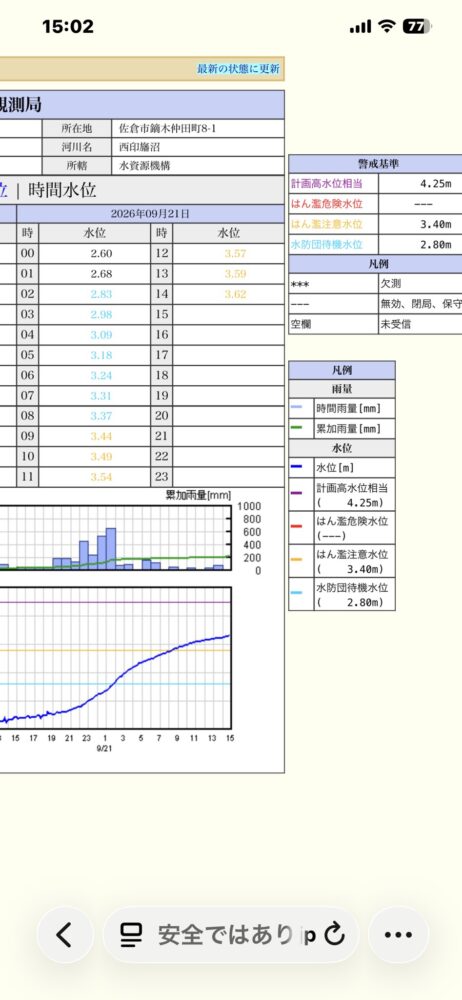Tap the 3.40m threshold value cell
Screen dimensions: 462x1000
[x=421, y=224]
